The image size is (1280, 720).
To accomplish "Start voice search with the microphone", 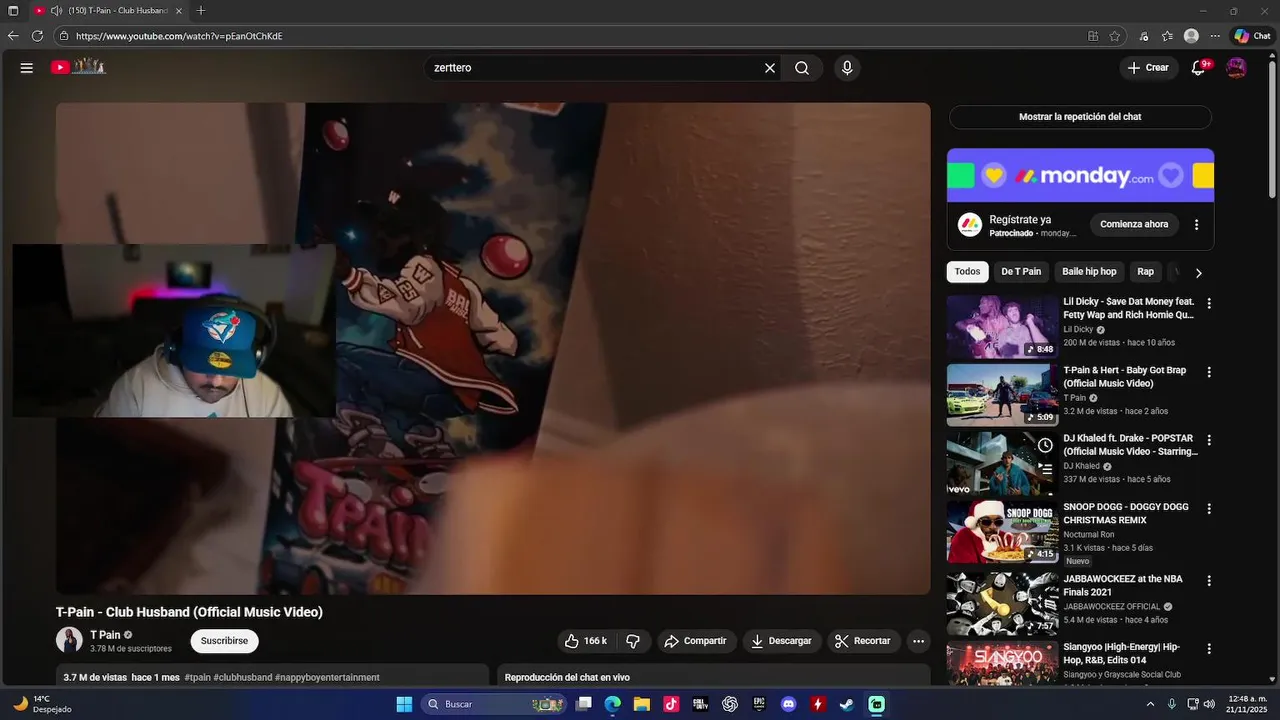I will (847, 68).
